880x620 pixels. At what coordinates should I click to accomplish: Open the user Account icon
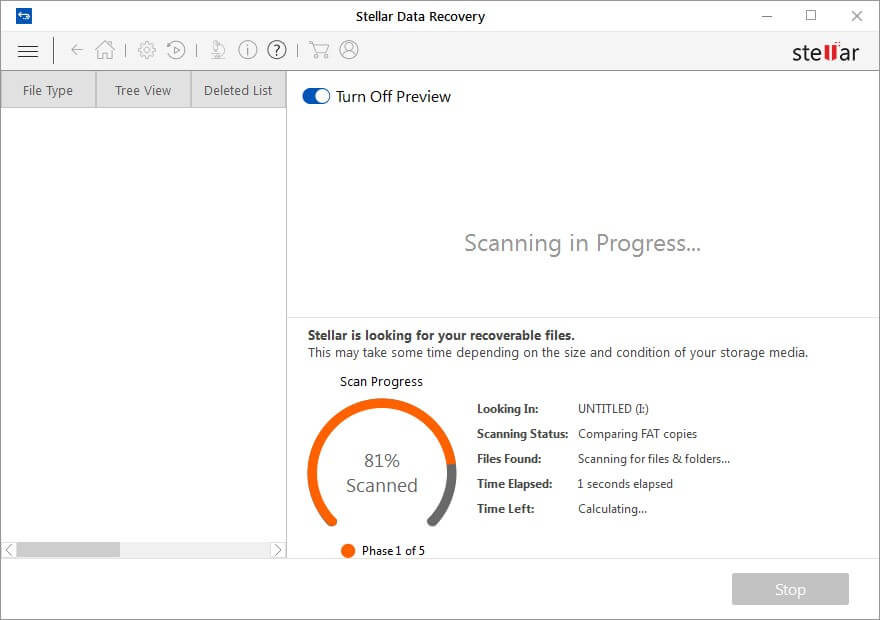pos(349,49)
